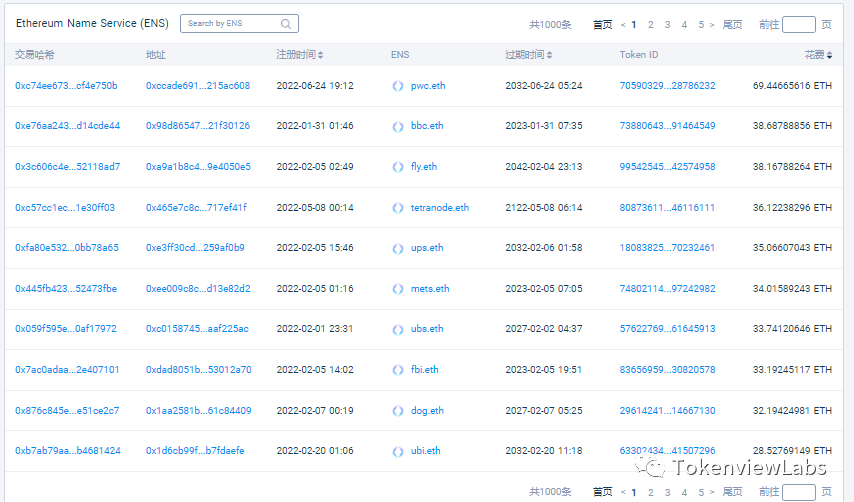This screenshot has width=854, height=502.
Task: Jump to last page in bottom pagination
Action: point(733,492)
